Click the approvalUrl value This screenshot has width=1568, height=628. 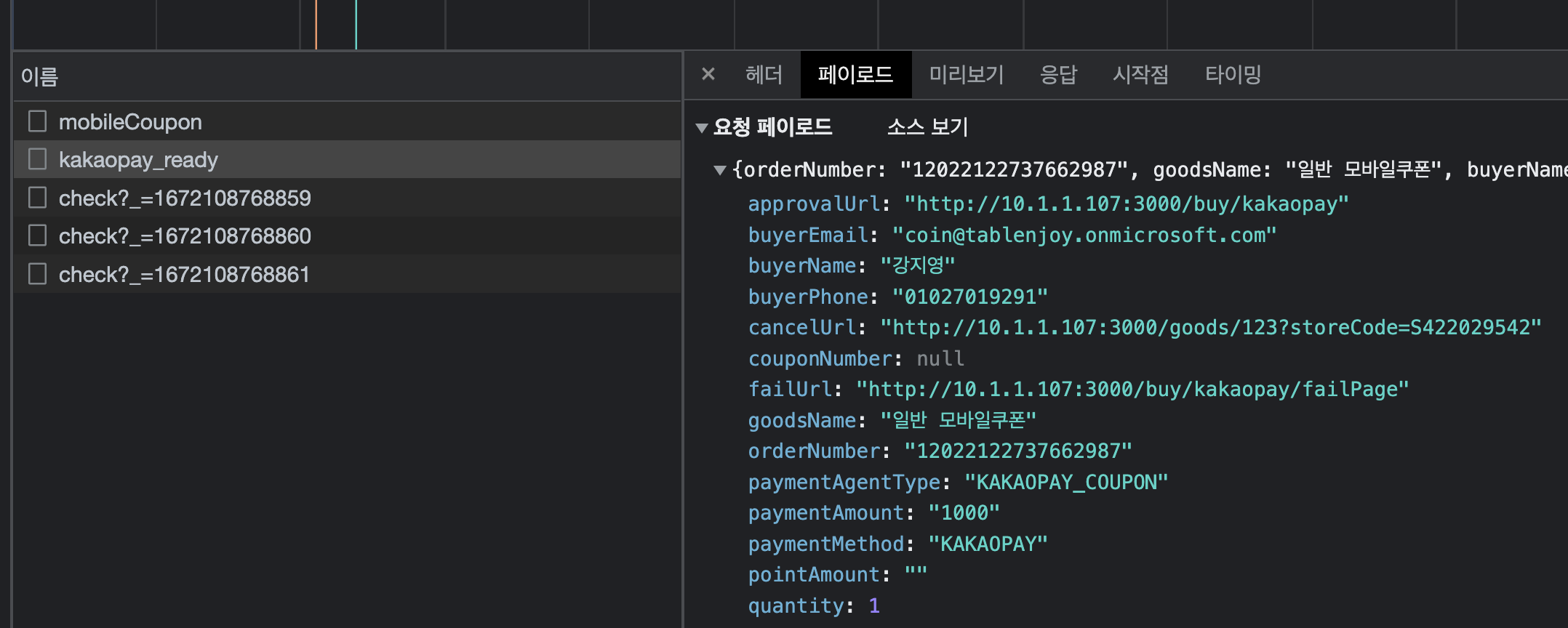pos(1126,204)
